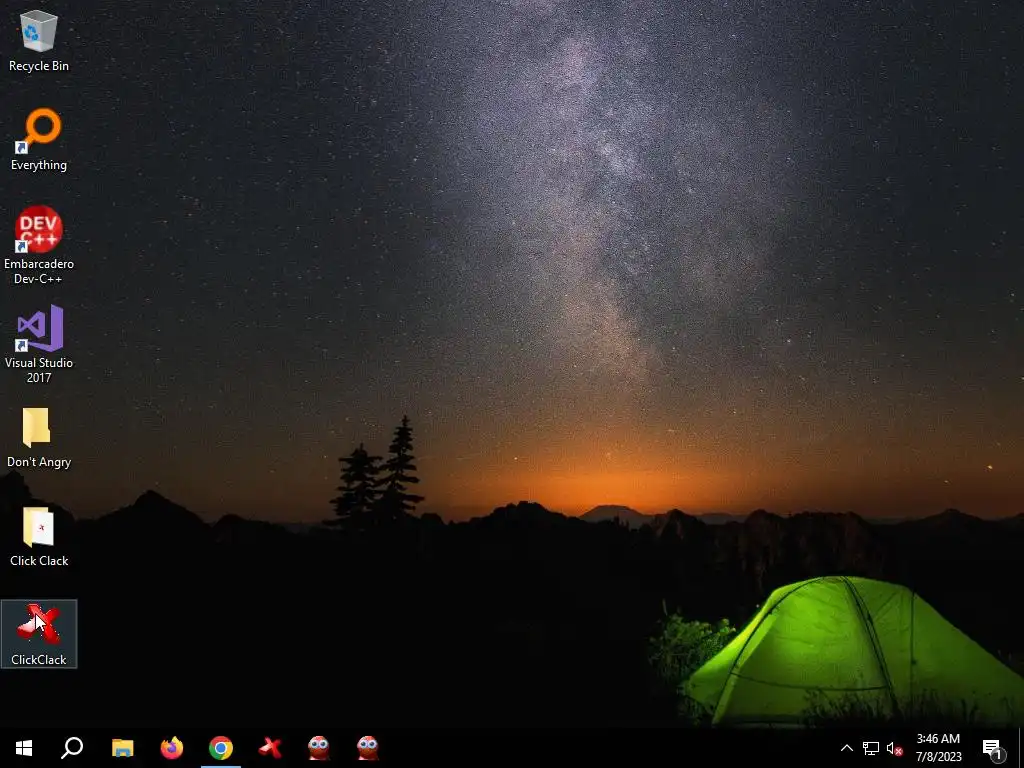Select the Visual Studio 2017 shortcut

(x=39, y=344)
